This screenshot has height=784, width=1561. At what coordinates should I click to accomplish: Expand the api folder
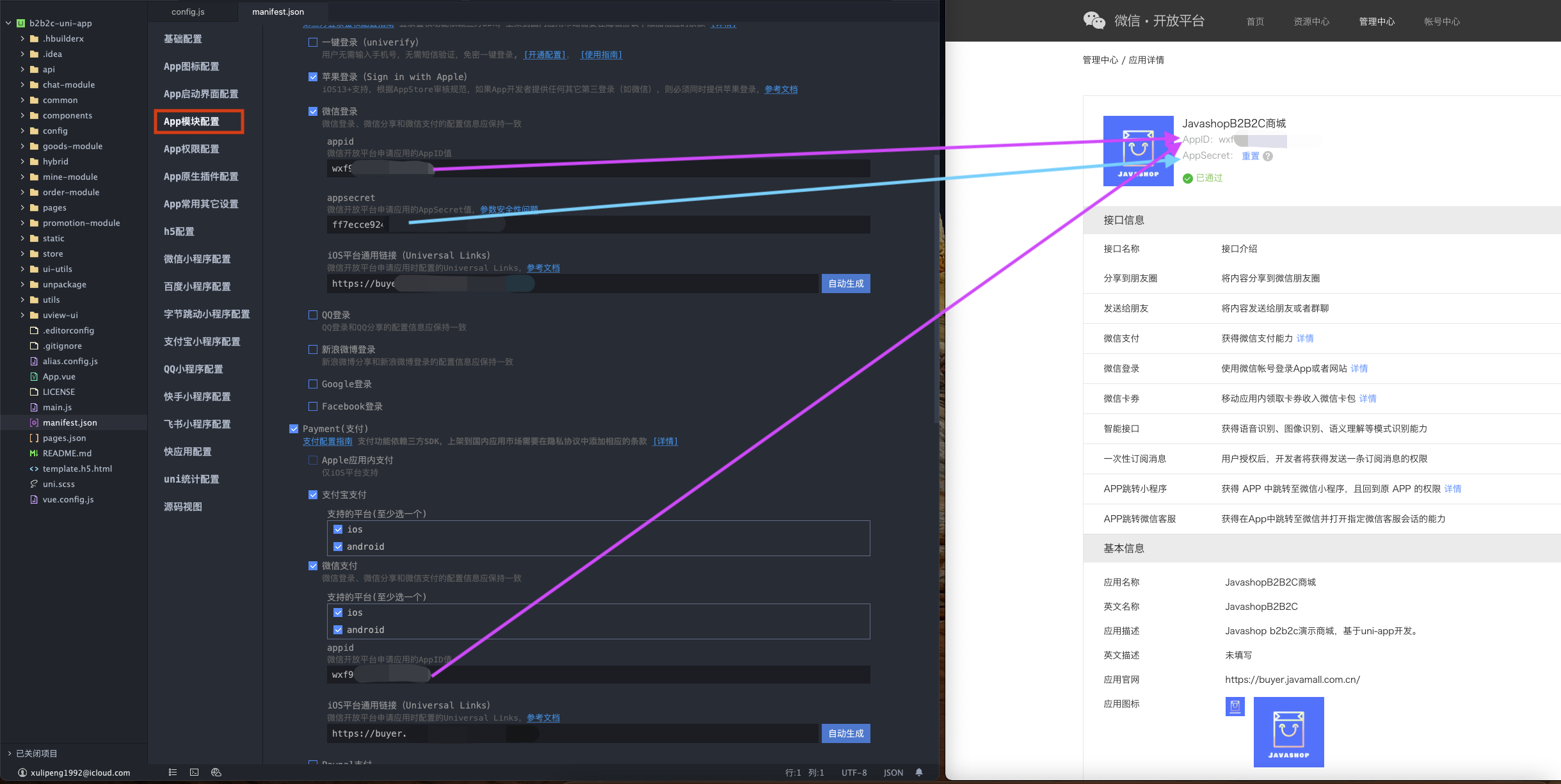click(22, 69)
